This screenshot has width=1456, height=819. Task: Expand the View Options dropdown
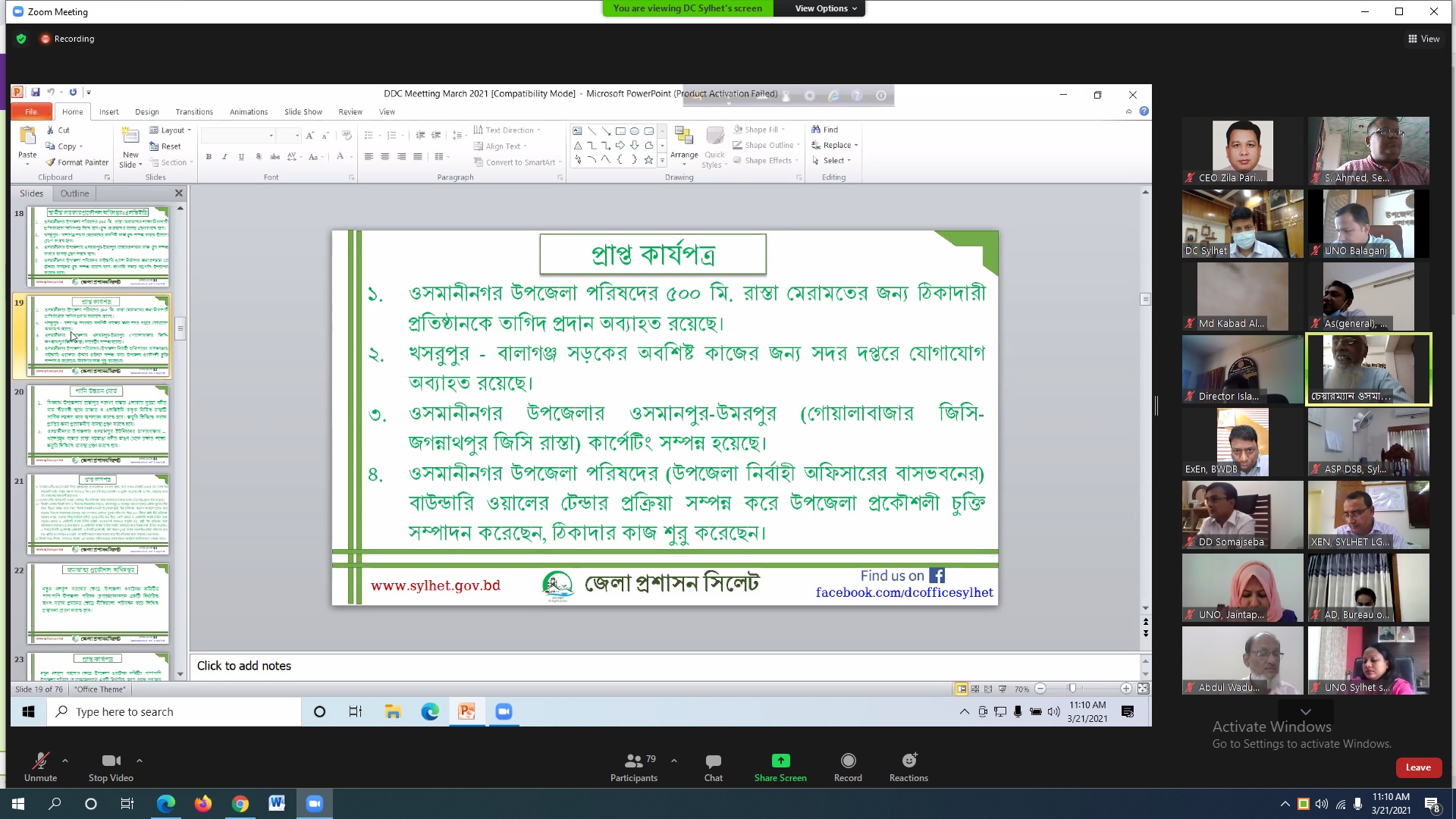(x=826, y=8)
